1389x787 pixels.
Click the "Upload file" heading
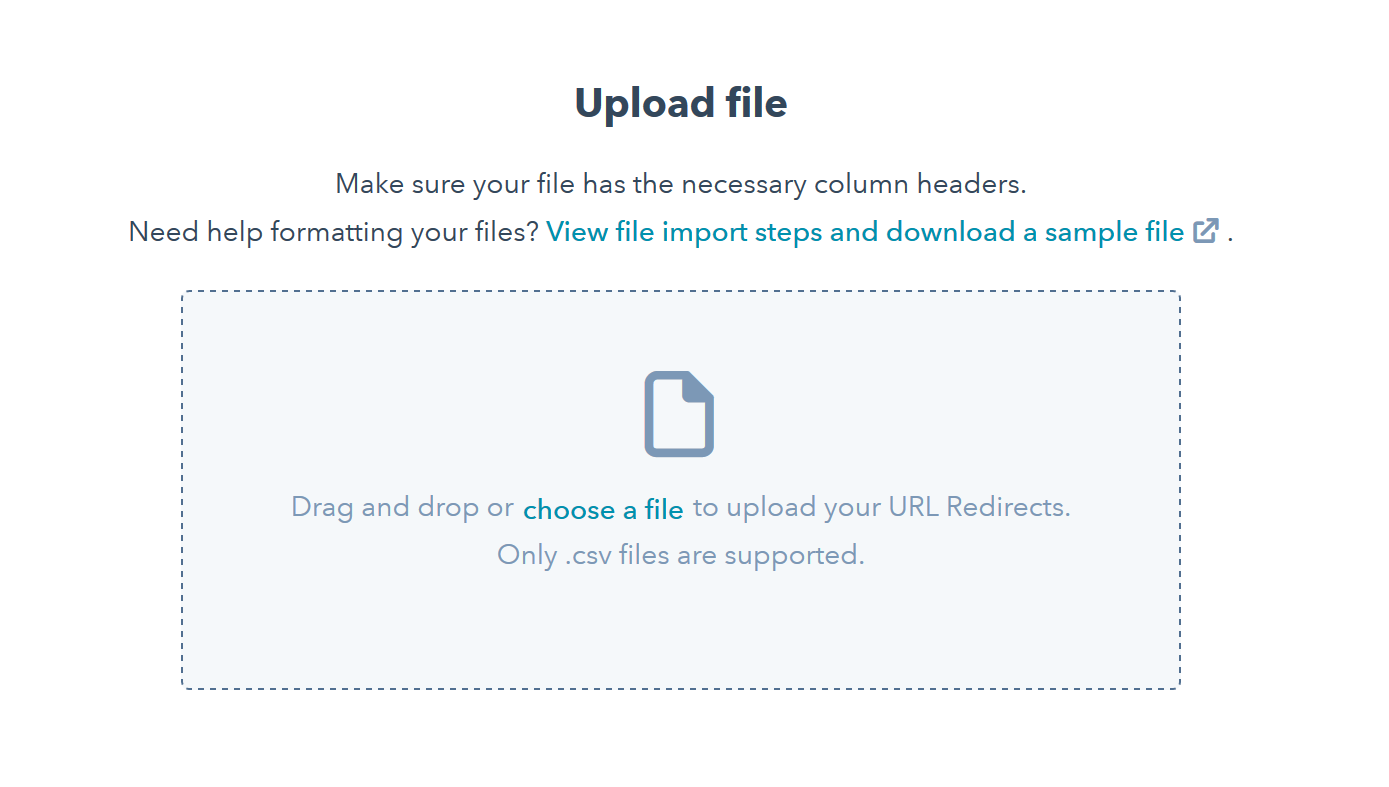680,104
